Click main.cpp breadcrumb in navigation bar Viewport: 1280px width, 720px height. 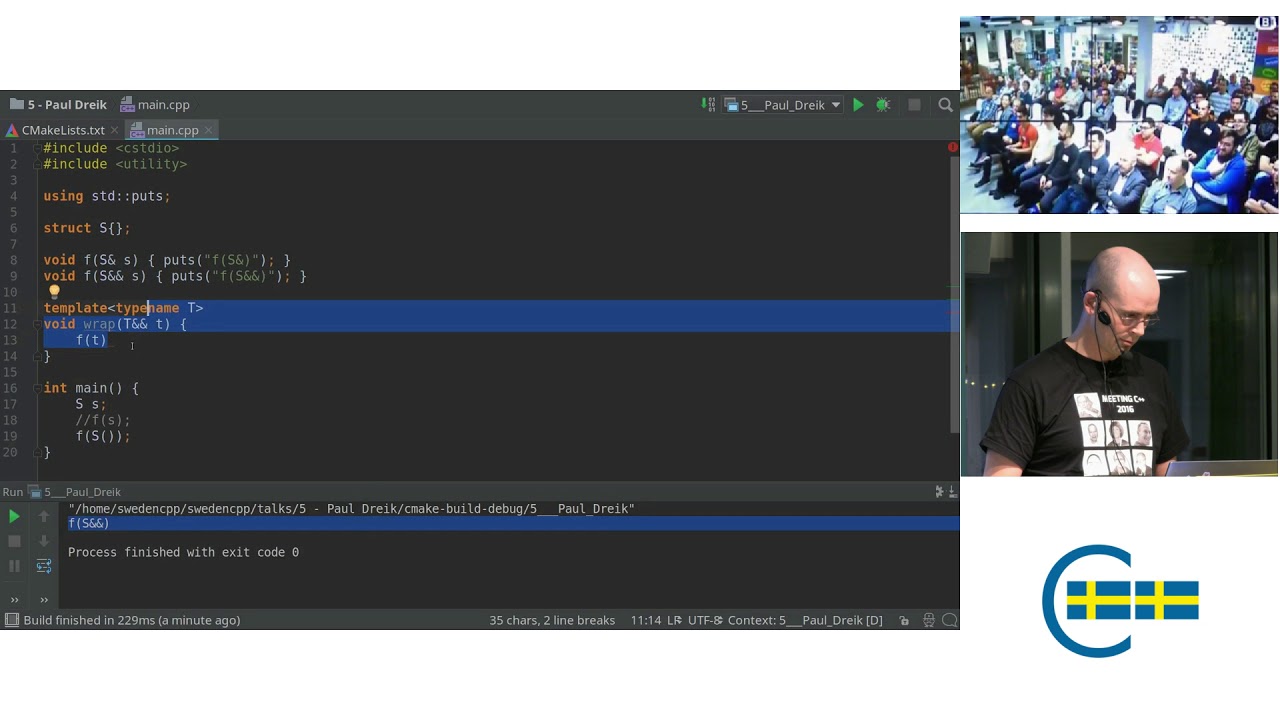tap(155, 104)
